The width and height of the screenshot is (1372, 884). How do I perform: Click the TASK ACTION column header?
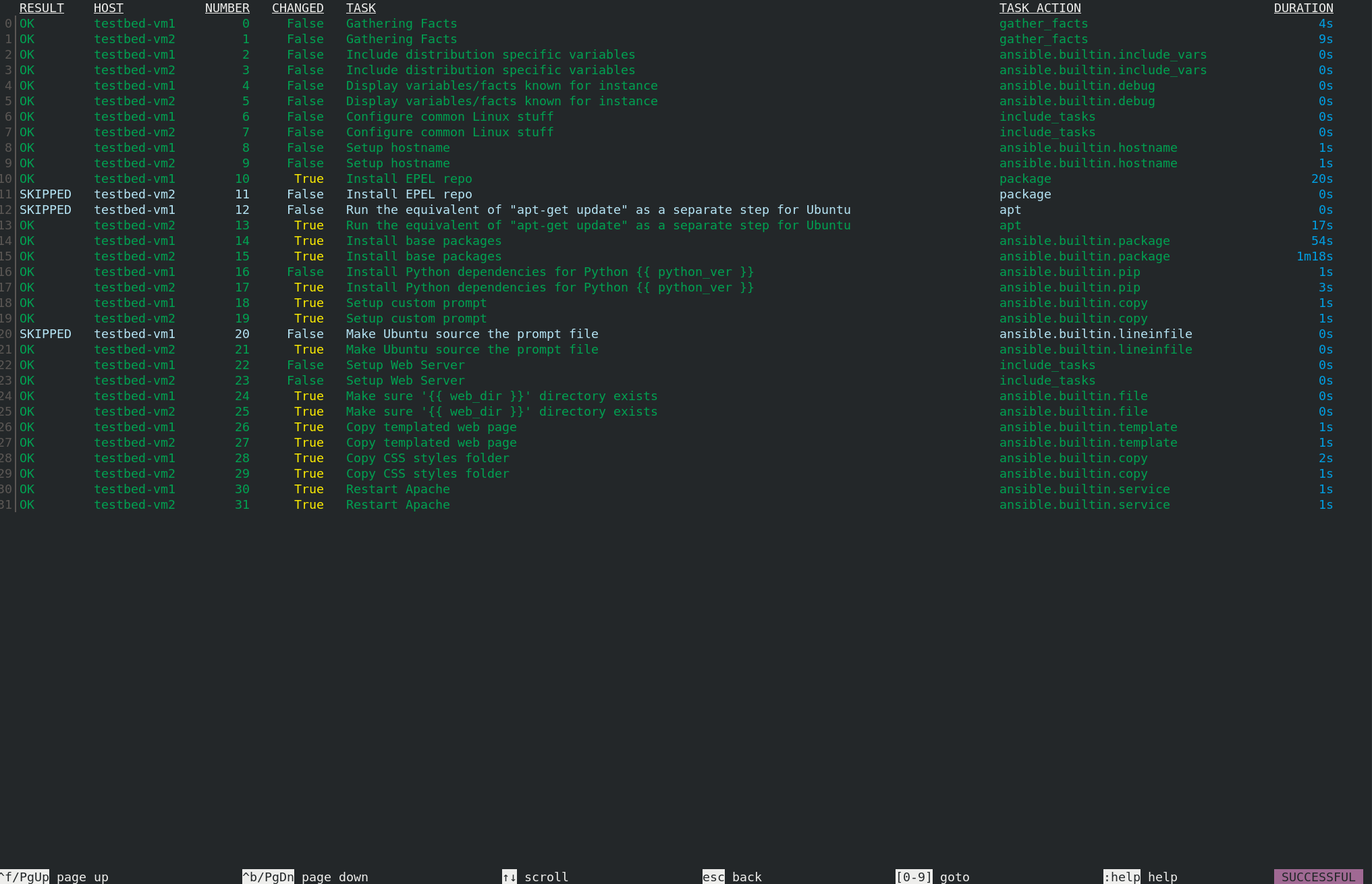[x=1039, y=8]
